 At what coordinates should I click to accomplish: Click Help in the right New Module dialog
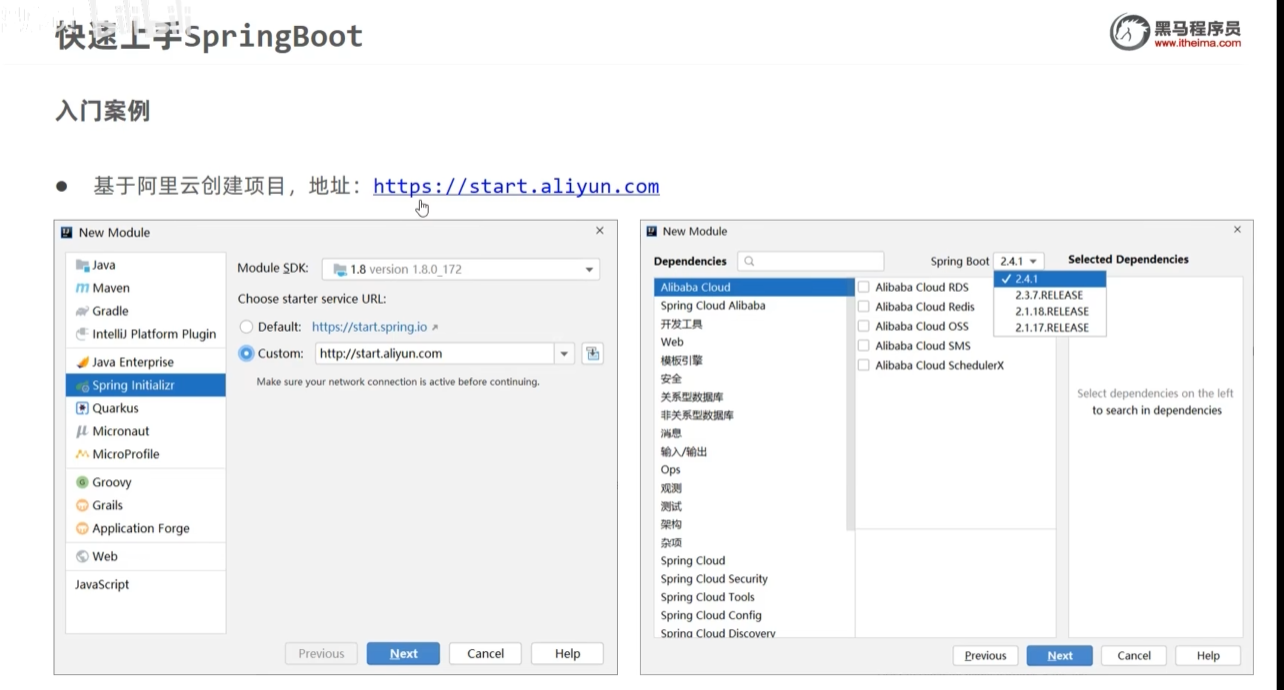tap(1208, 656)
